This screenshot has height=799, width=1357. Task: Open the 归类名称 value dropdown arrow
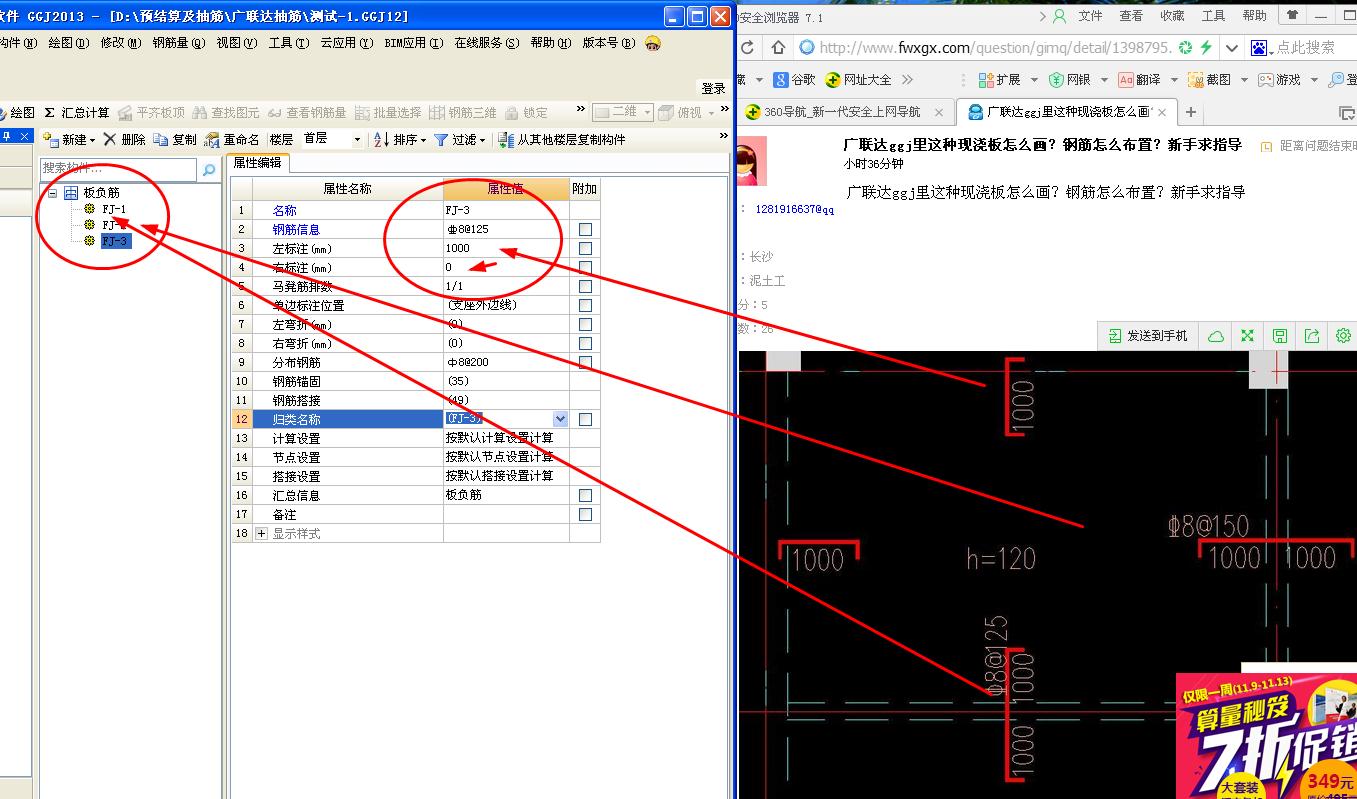coord(560,419)
